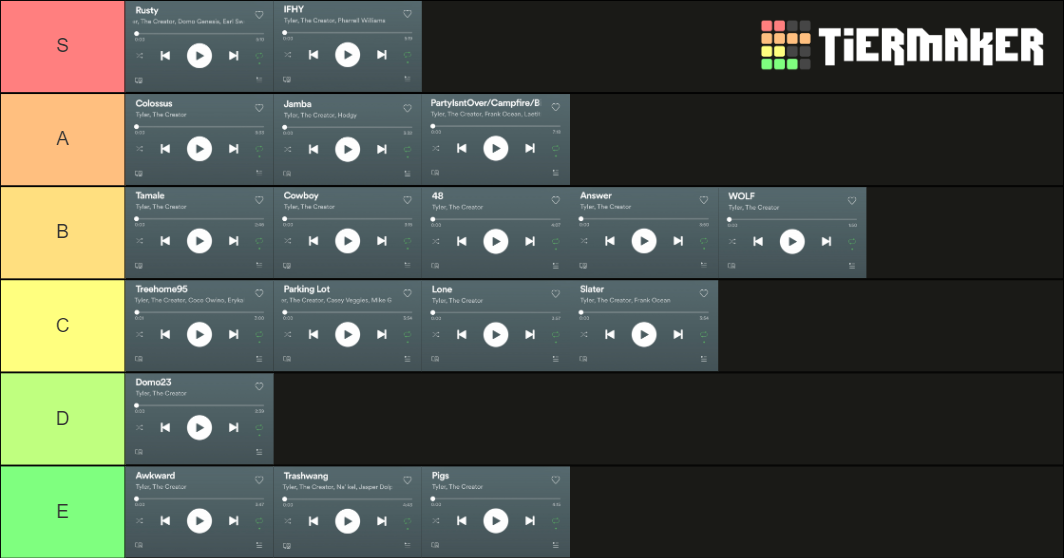Screen dimensions: 1064x558
Task: Select the E tier label
Action: 62,511
